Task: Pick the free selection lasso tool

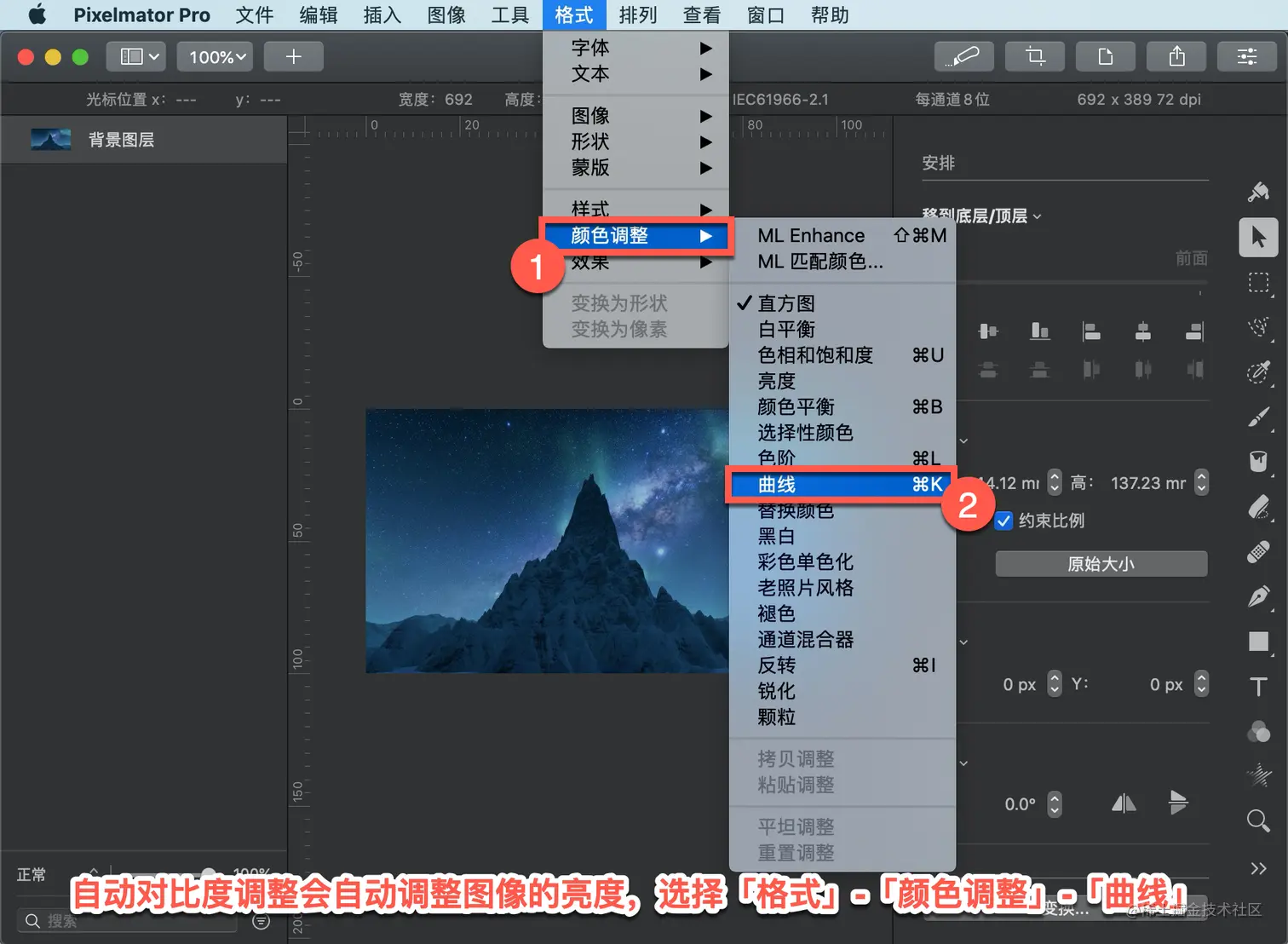Action: pyautogui.click(x=1258, y=327)
